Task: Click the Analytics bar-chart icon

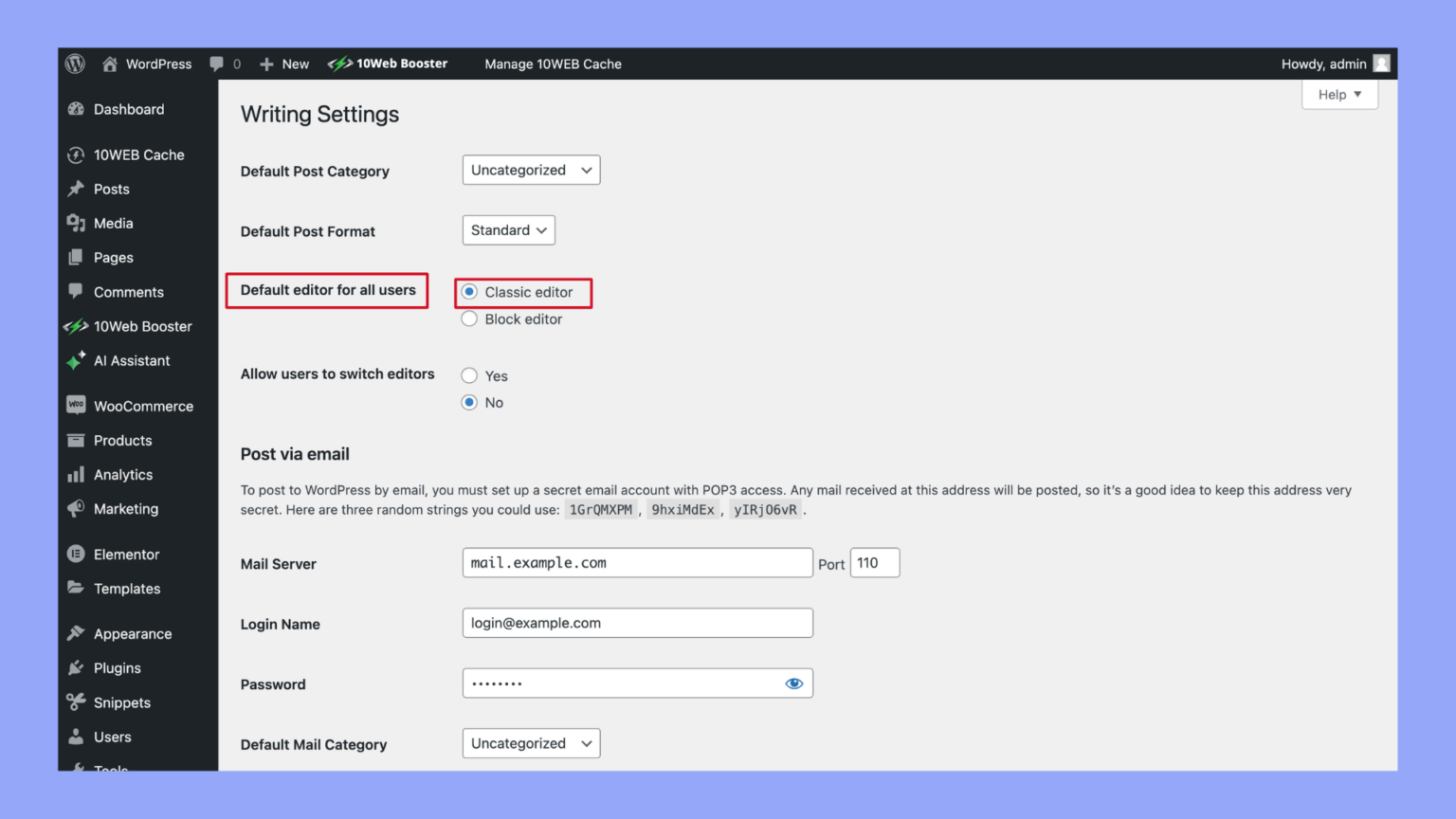Action: click(76, 474)
